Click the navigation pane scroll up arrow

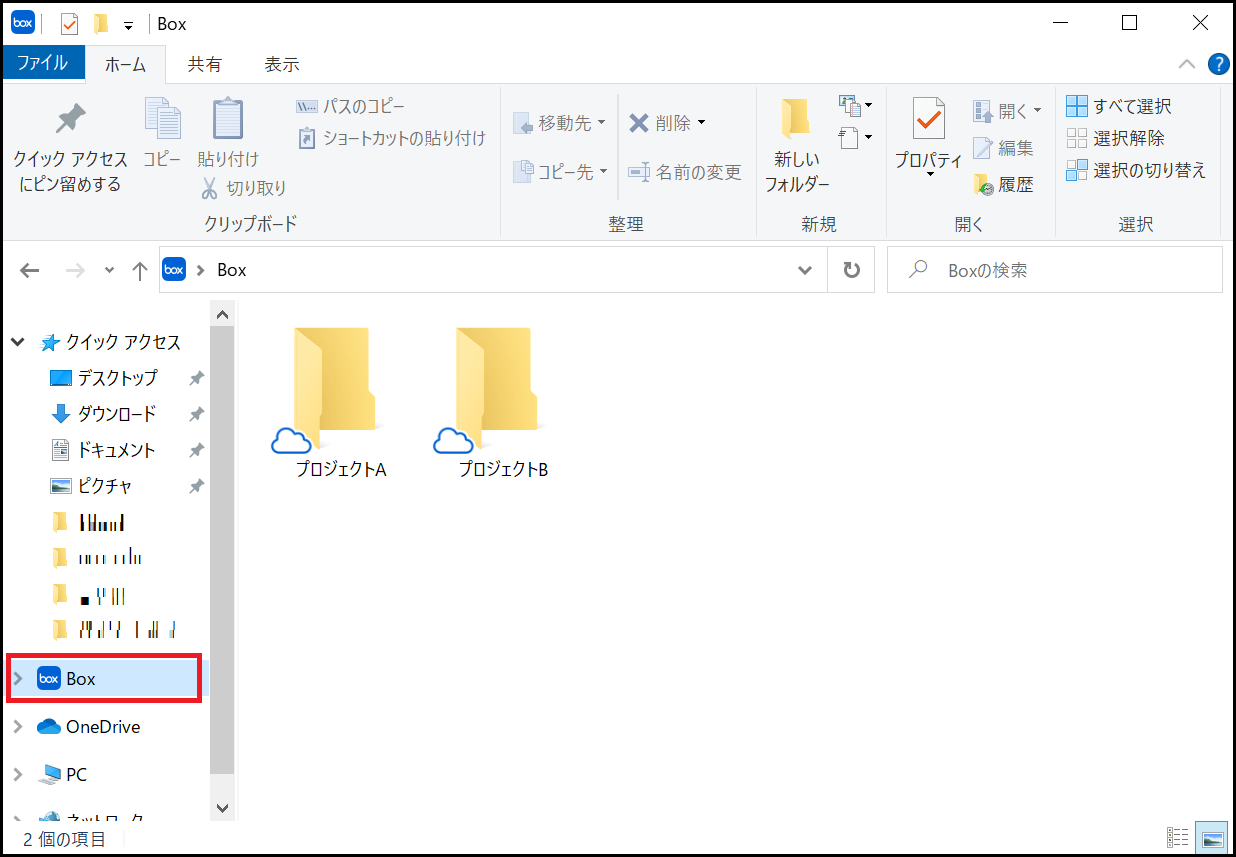pyautogui.click(x=222, y=315)
